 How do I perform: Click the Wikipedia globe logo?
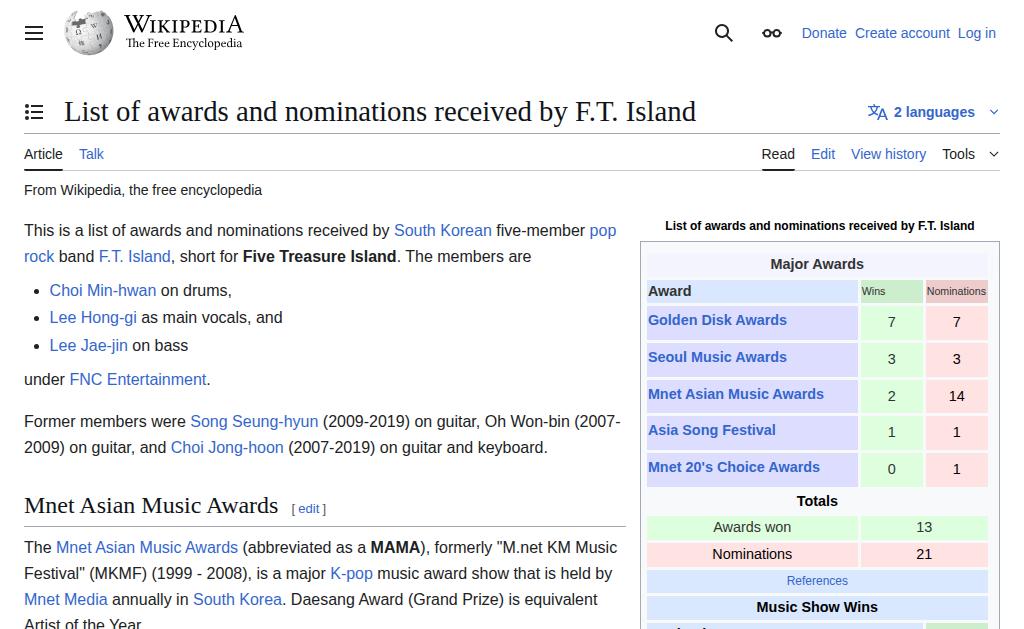[x=89, y=33]
